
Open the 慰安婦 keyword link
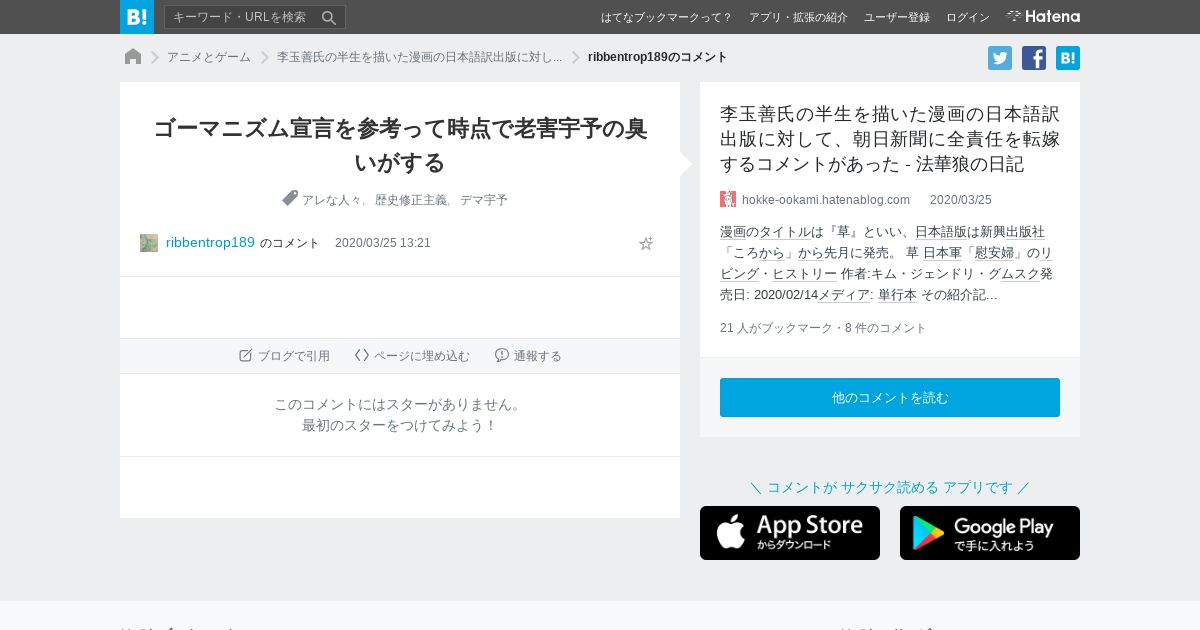click(994, 253)
